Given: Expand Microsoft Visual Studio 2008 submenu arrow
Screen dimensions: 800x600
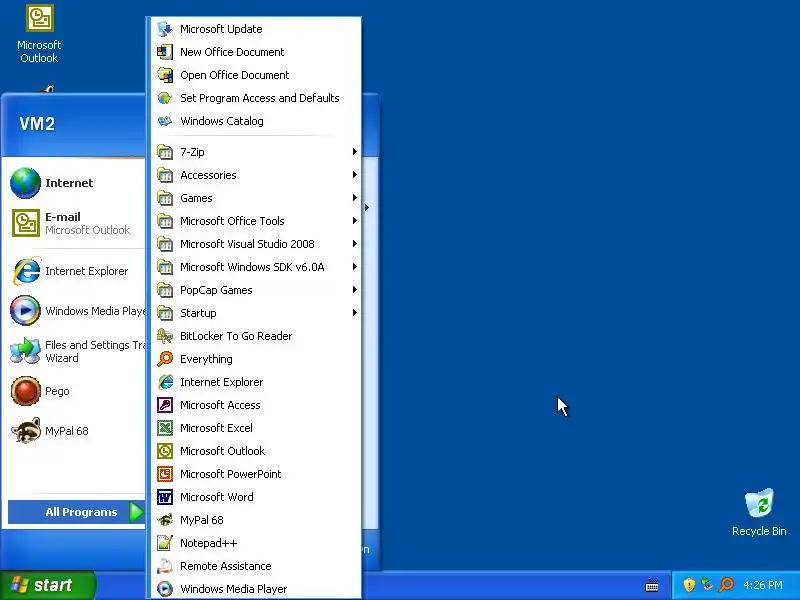Looking at the screenshot, I should point(355,243).
